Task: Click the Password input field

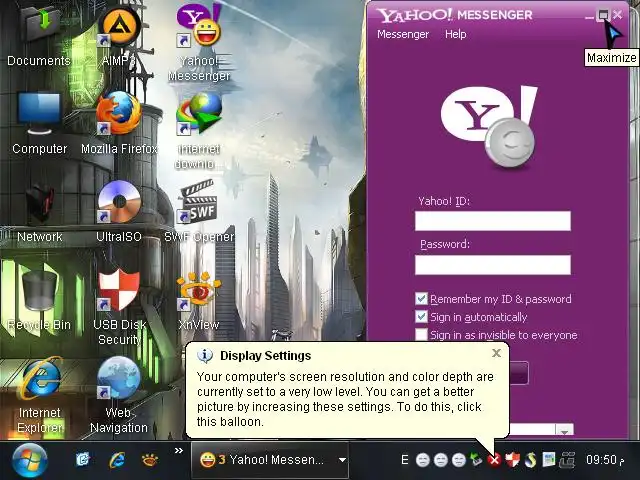Action: coord(493,265)
